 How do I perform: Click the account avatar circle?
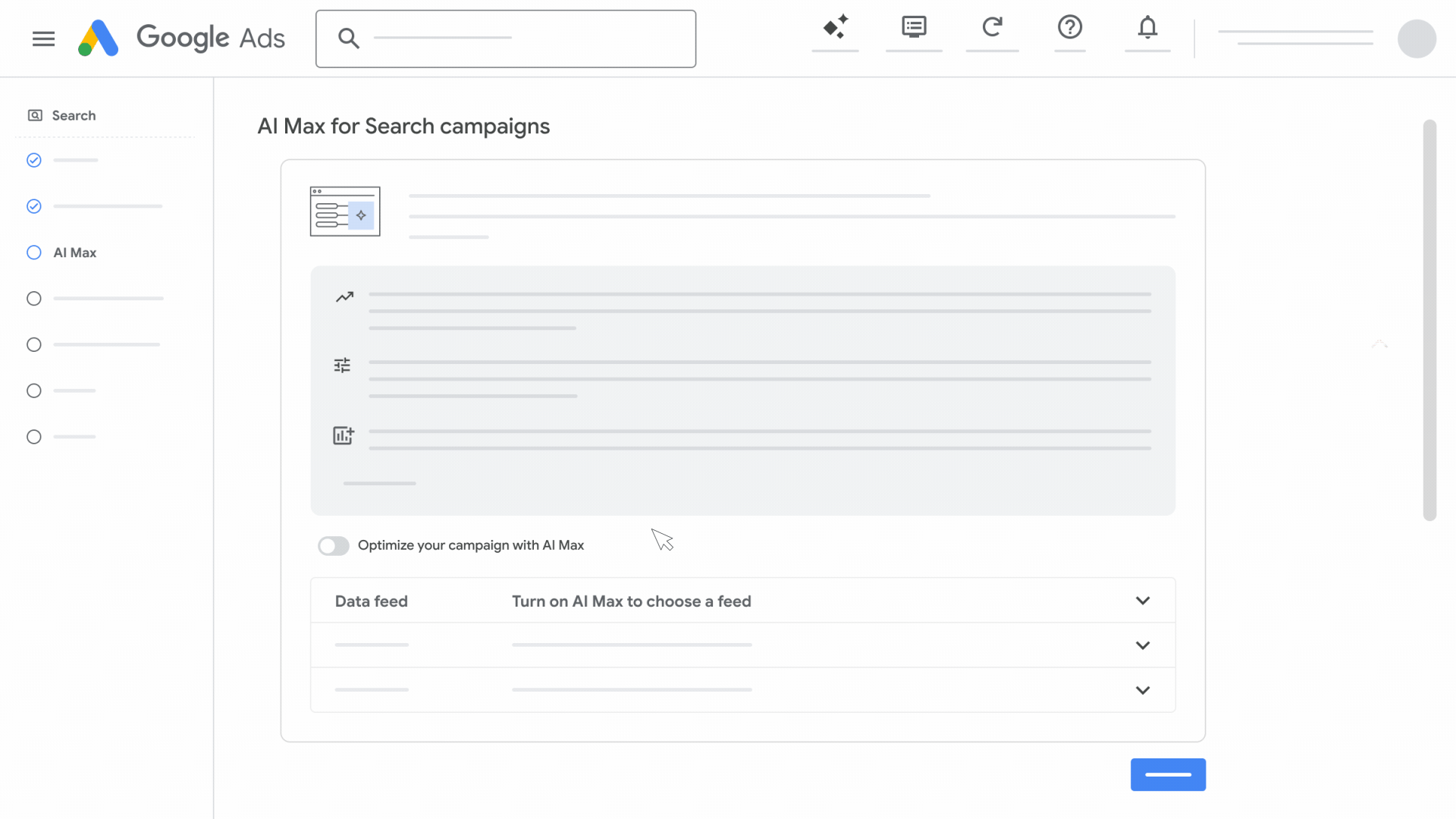1417,39
